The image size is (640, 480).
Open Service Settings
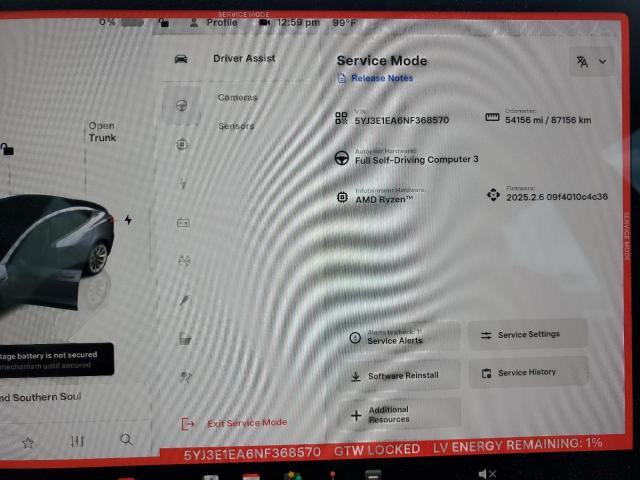[528, 335]
